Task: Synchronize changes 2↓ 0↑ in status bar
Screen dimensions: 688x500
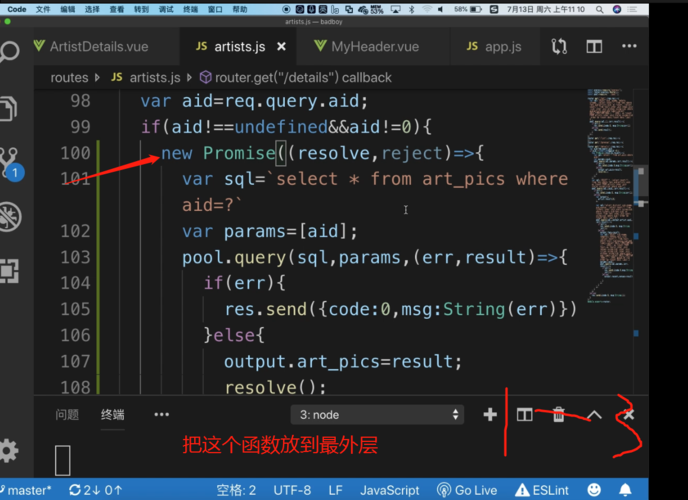Action: pyautogui.click(x=95, y=490)
